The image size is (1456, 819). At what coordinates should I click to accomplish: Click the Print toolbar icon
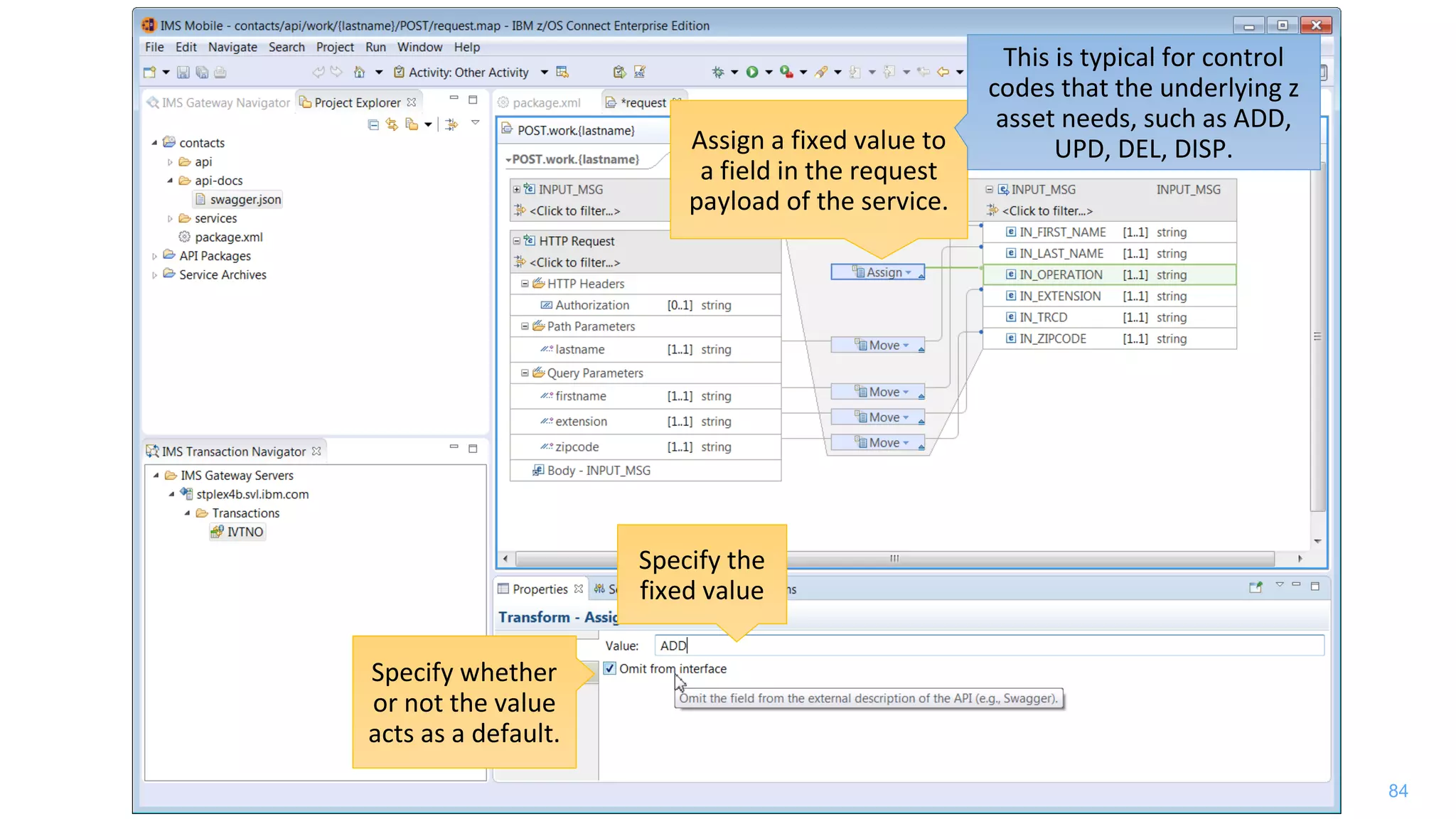coord(220,72)
